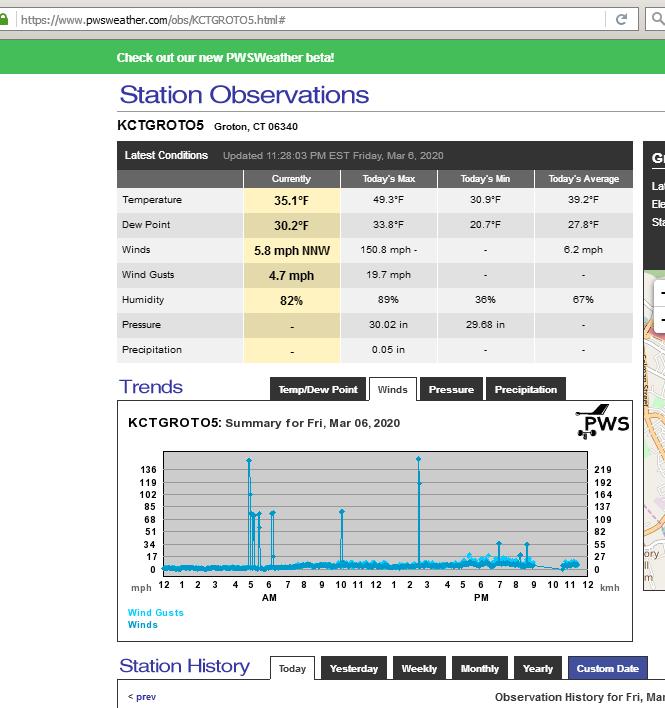Image resolution: width=665 pixels, height=708 pixels.
Task: Click the browser search magnifier icon
Action: 657,19
